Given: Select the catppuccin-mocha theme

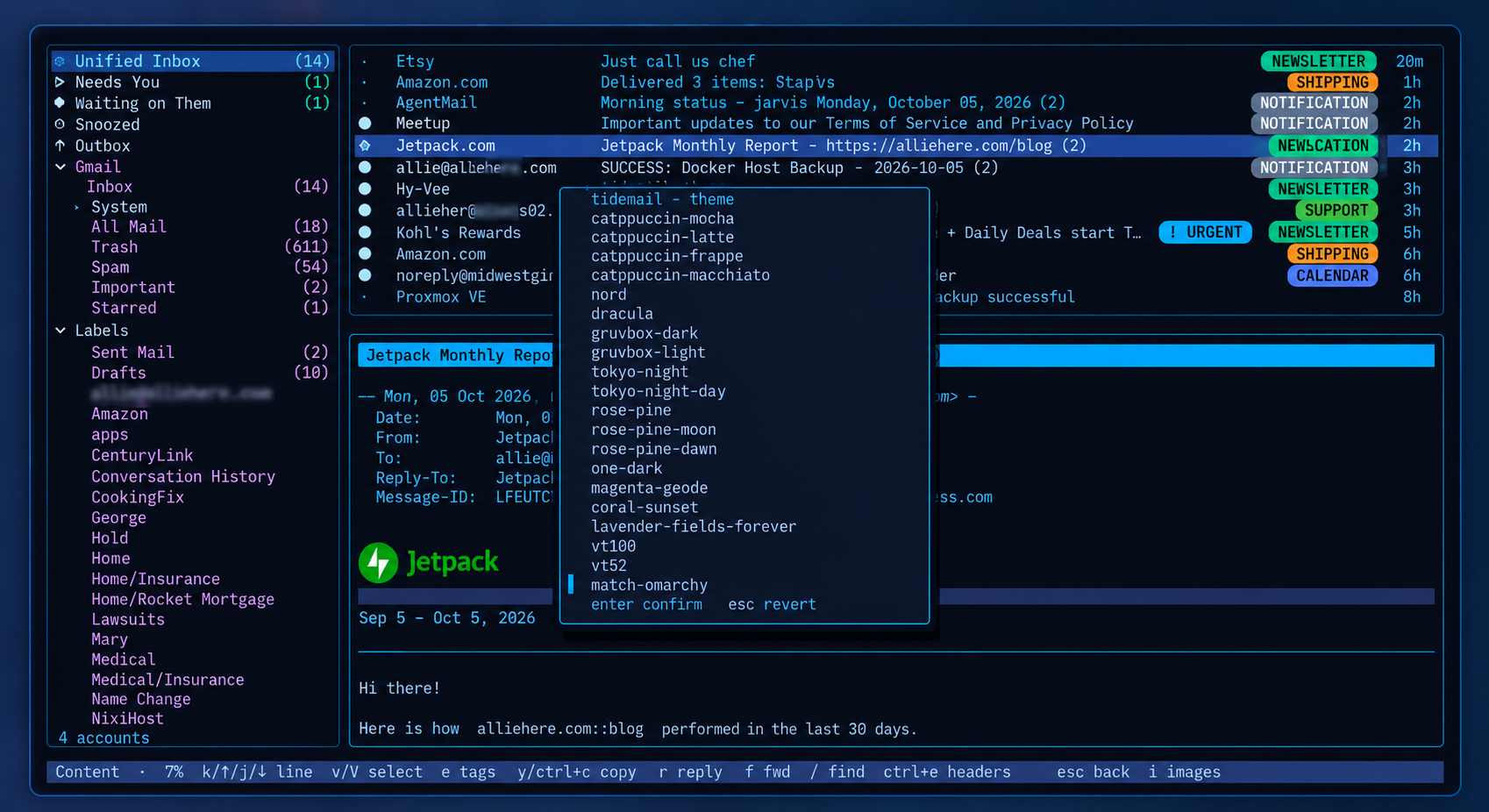Looking at the screenshot, I should [662, 218].
